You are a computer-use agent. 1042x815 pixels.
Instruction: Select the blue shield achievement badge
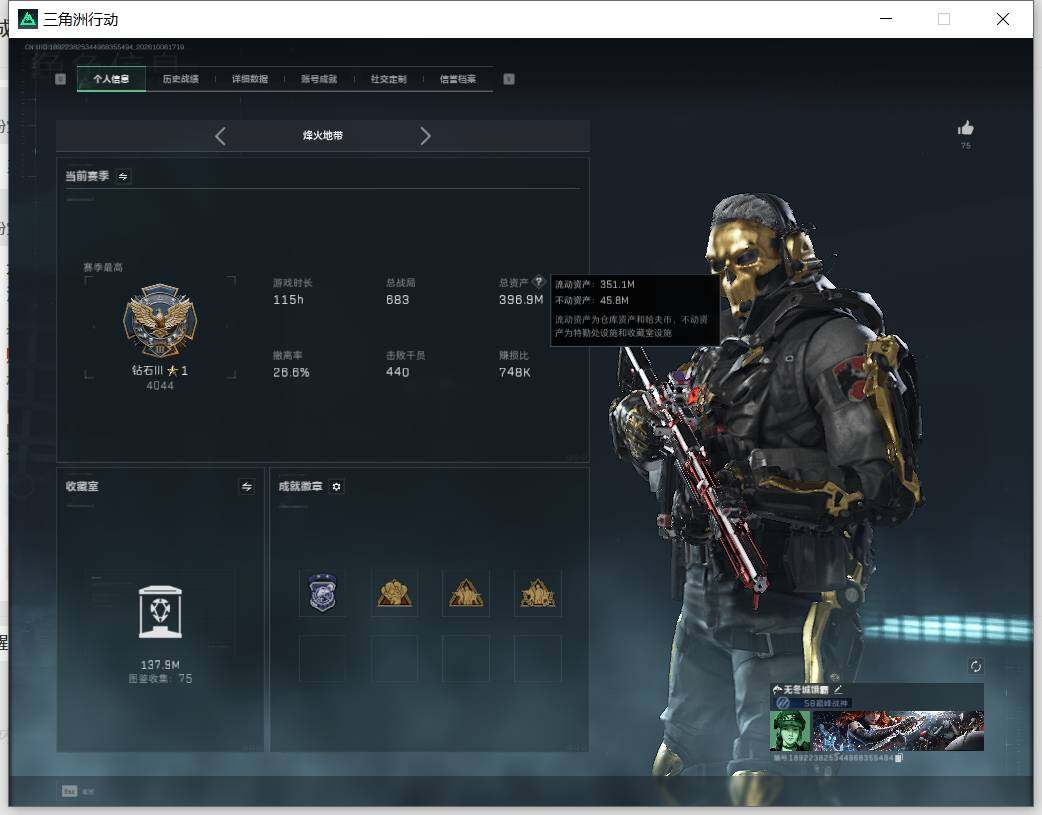pyautogui.click(x=322, y=593)
